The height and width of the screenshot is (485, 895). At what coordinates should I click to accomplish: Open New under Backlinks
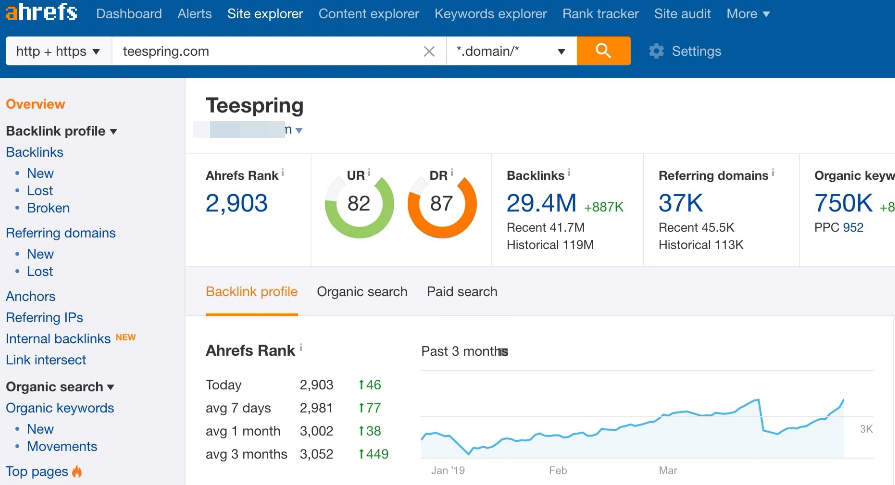pyautogui.click(x=40, y=173)
